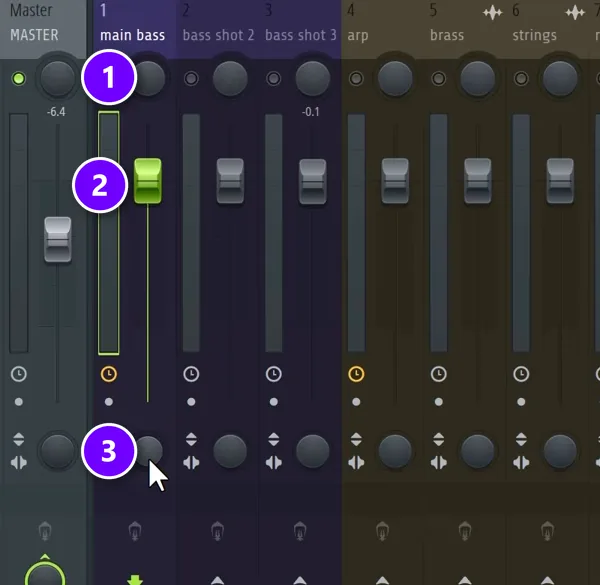This screenshot has width=600, height=585.
Task: Invert polarity on bass shot 2
Action: tap(191, 439)
